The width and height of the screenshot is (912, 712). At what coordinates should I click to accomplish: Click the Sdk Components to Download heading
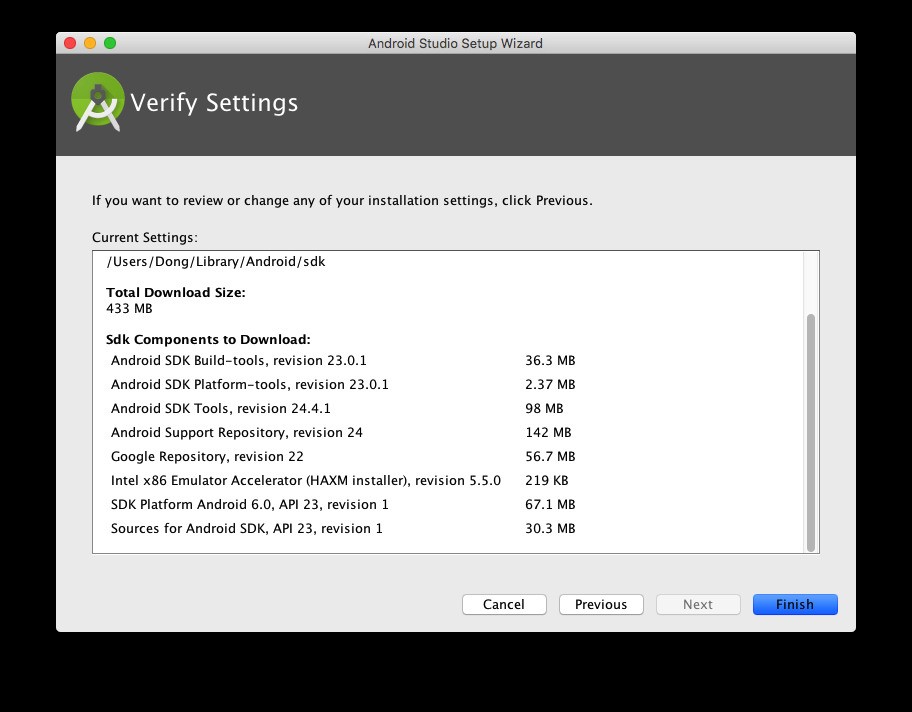tap(208, 340)
